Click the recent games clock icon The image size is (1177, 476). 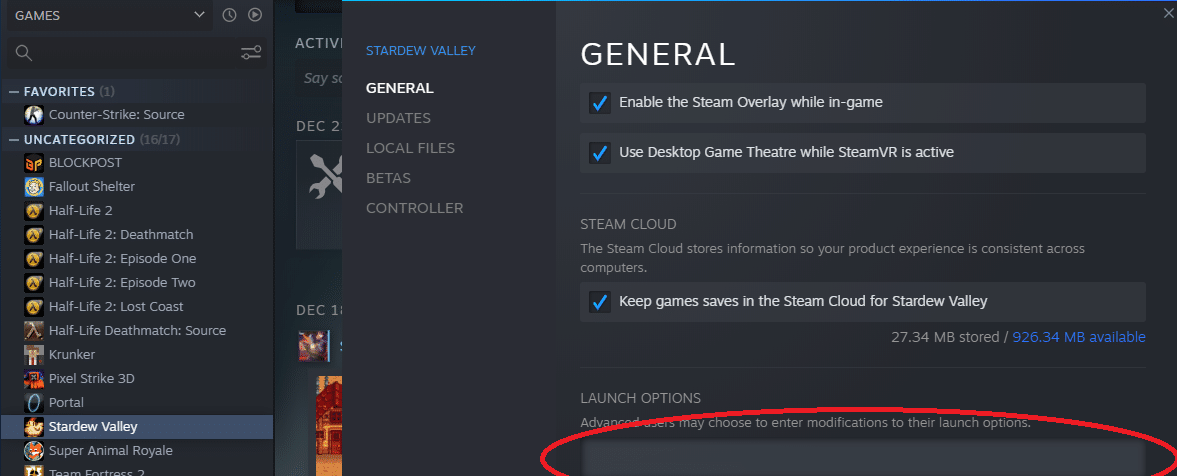(230, 15)
